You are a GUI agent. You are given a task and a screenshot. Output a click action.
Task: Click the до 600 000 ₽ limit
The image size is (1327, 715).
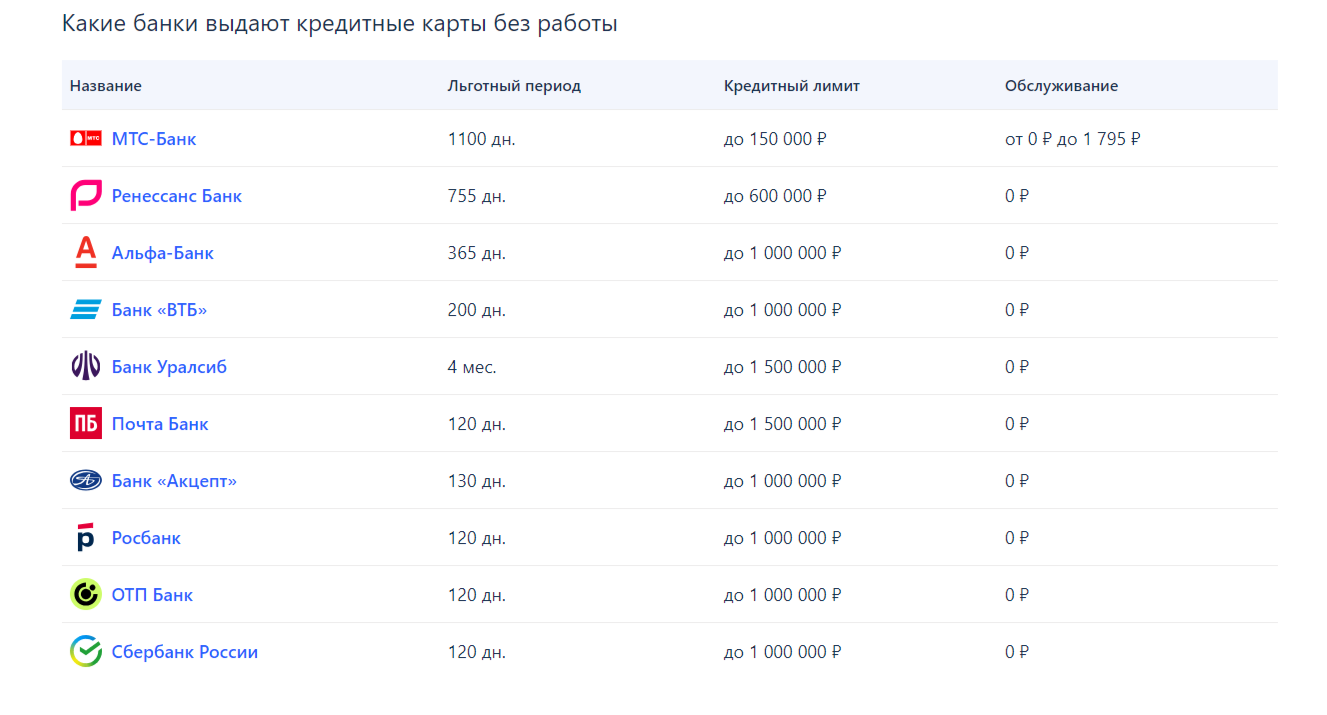(x=775, y=196)
